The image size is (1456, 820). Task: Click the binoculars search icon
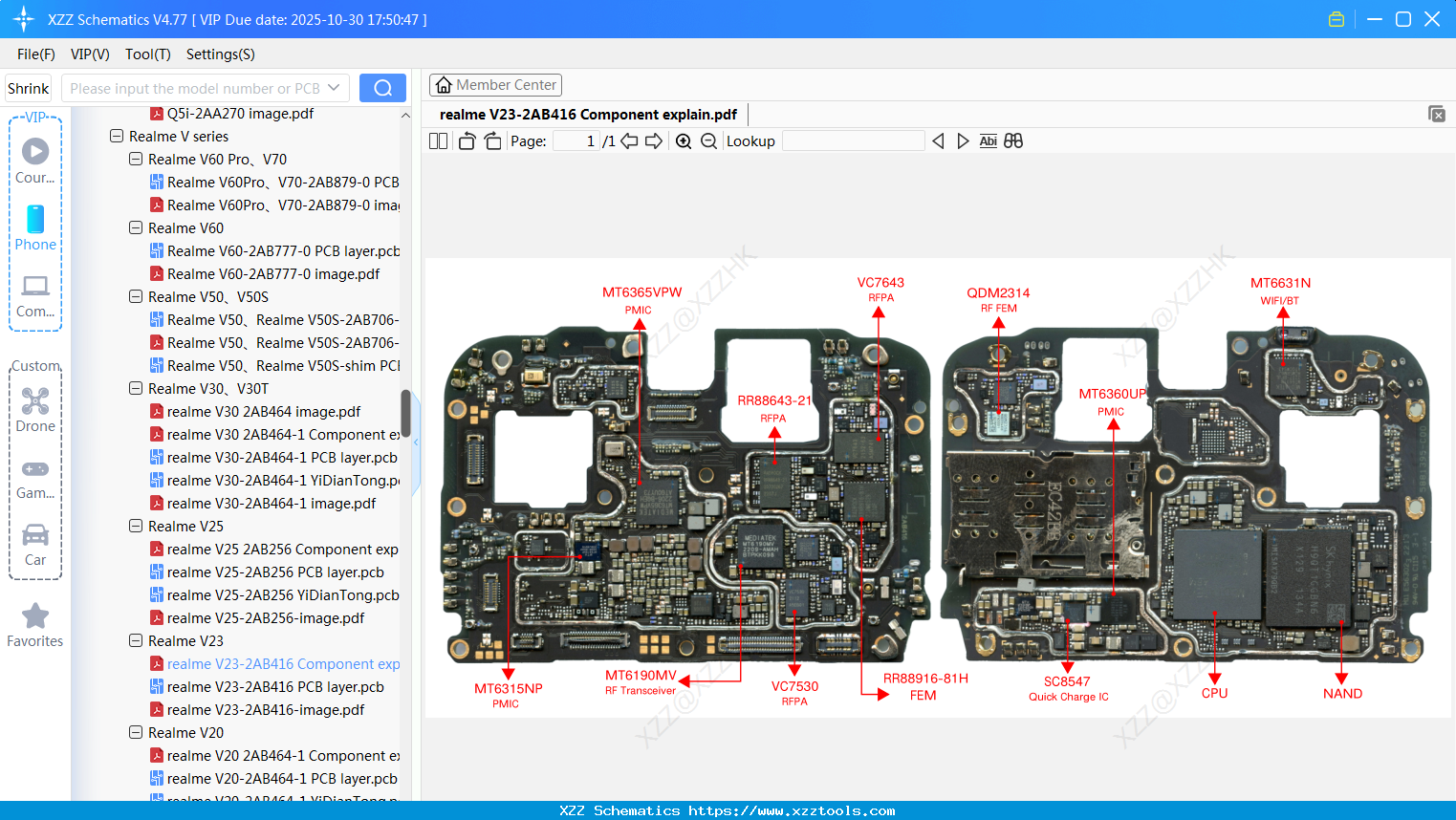point(1013,141)
